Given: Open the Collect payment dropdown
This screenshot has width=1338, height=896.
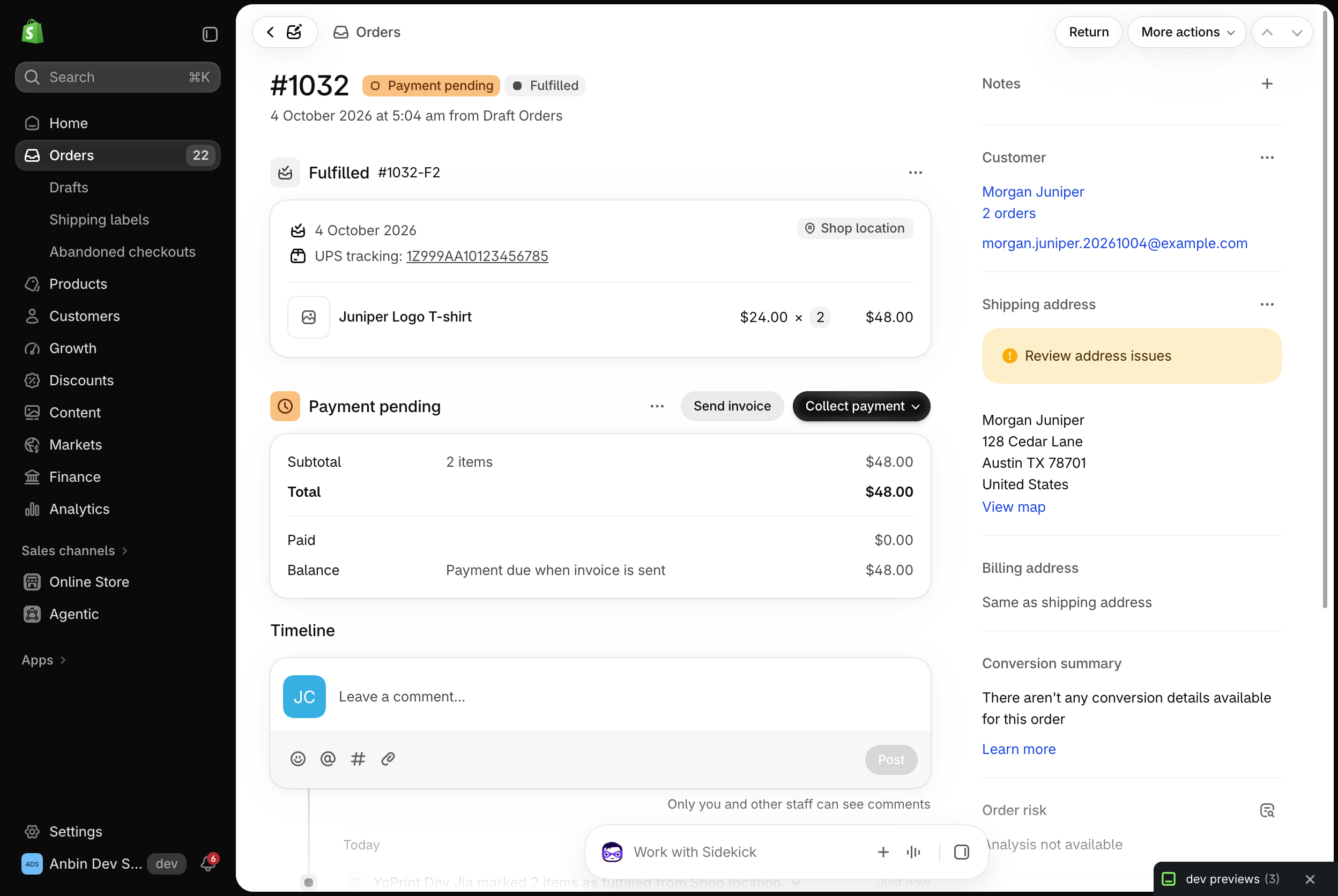Looking at the screenshot, I should click(861, 406).
